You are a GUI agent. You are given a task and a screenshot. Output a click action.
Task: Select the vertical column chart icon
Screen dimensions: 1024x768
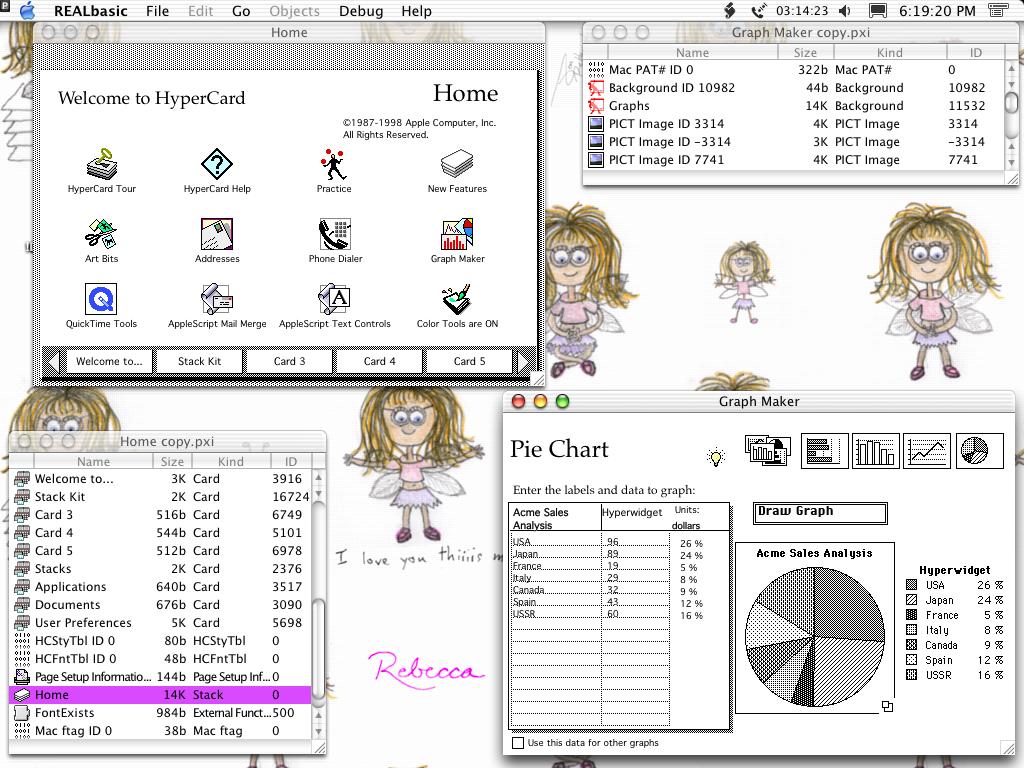tap(876, 451)
